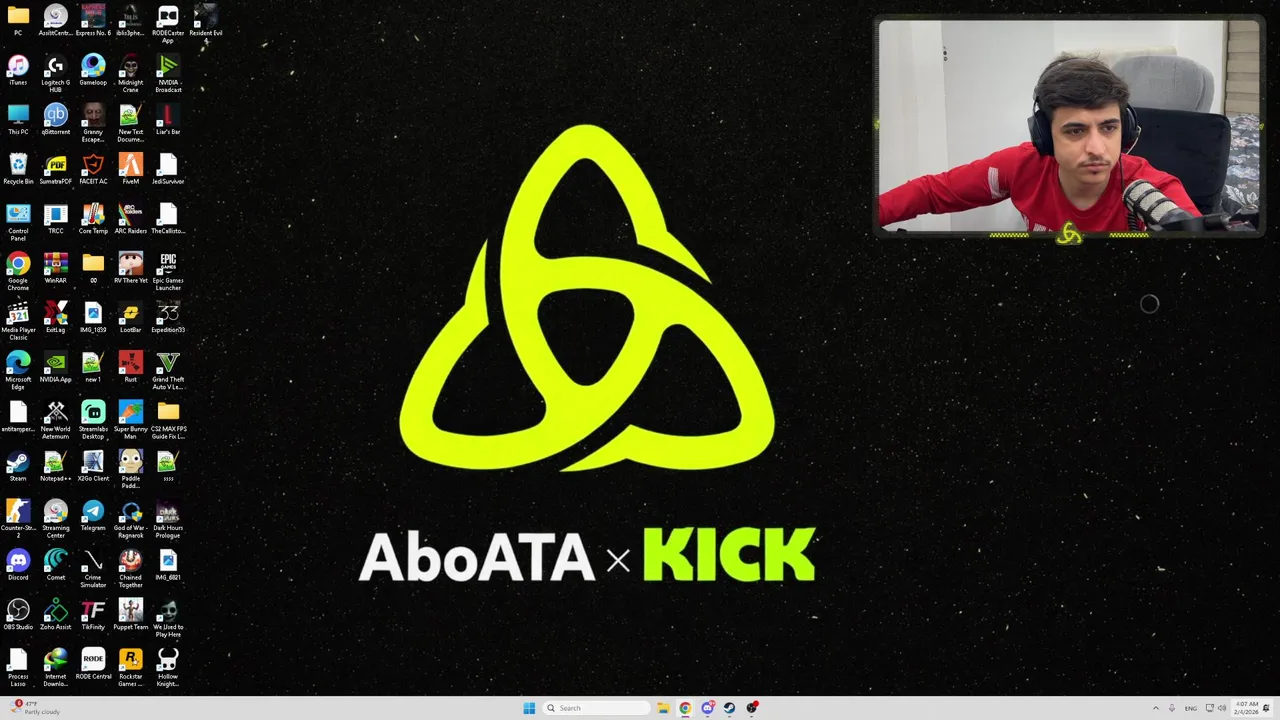The image size is (1280, 720).
Task: Select the Counter-Strike 2 desktop icon
Action: [x=18, y=519]
